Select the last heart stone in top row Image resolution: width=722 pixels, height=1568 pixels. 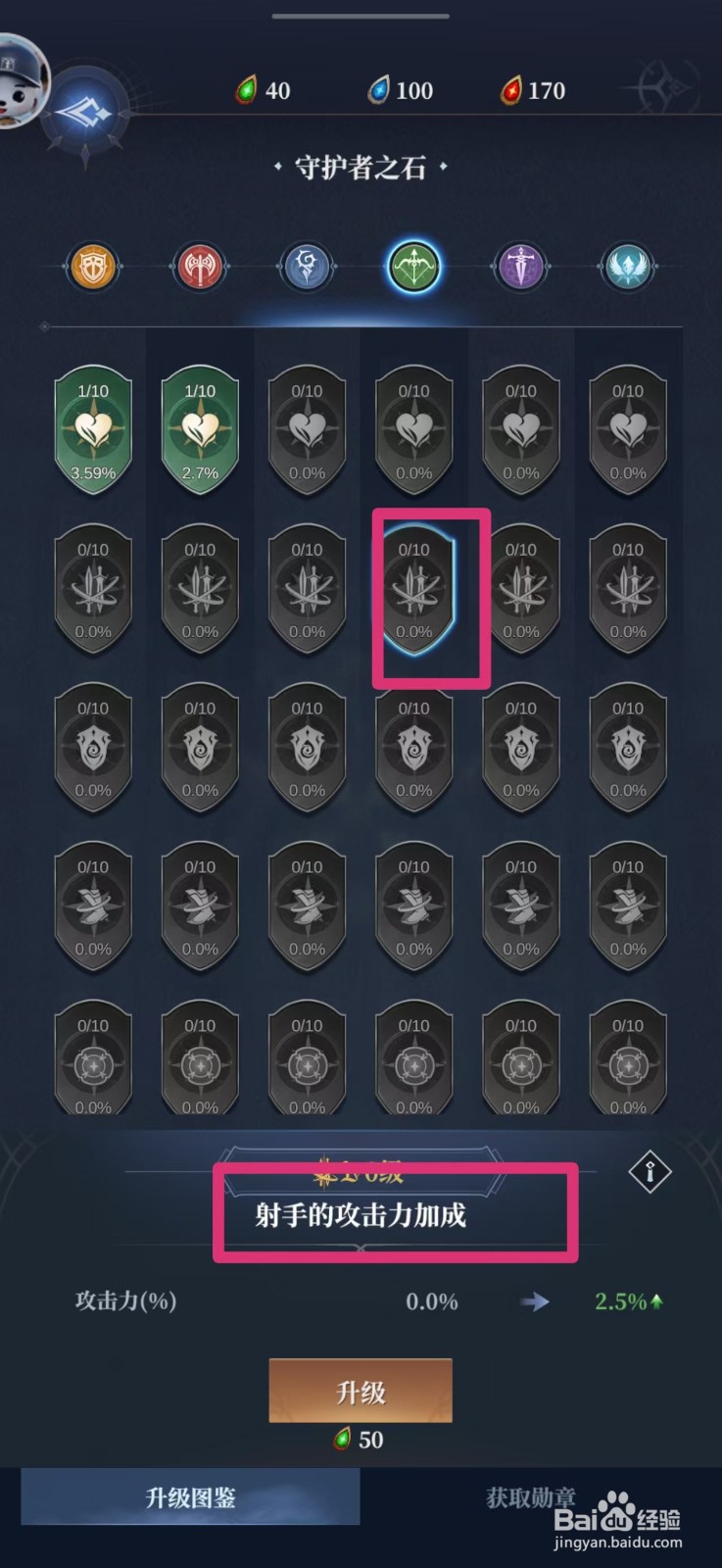[x=627, y=430]
